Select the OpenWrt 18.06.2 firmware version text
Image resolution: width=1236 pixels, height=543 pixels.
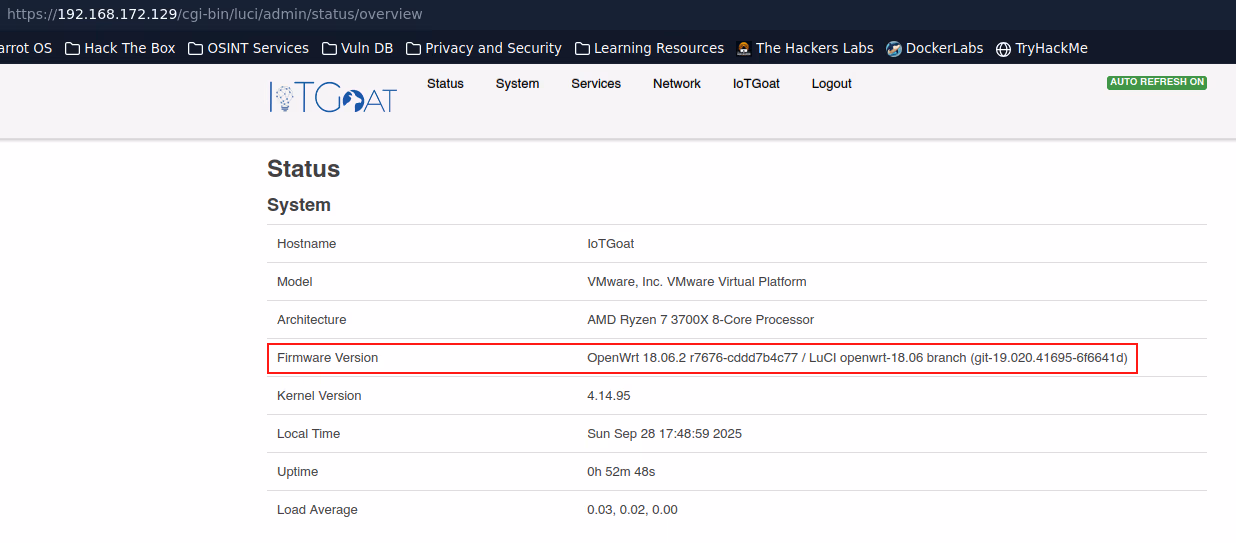click(x=857, y=358)
